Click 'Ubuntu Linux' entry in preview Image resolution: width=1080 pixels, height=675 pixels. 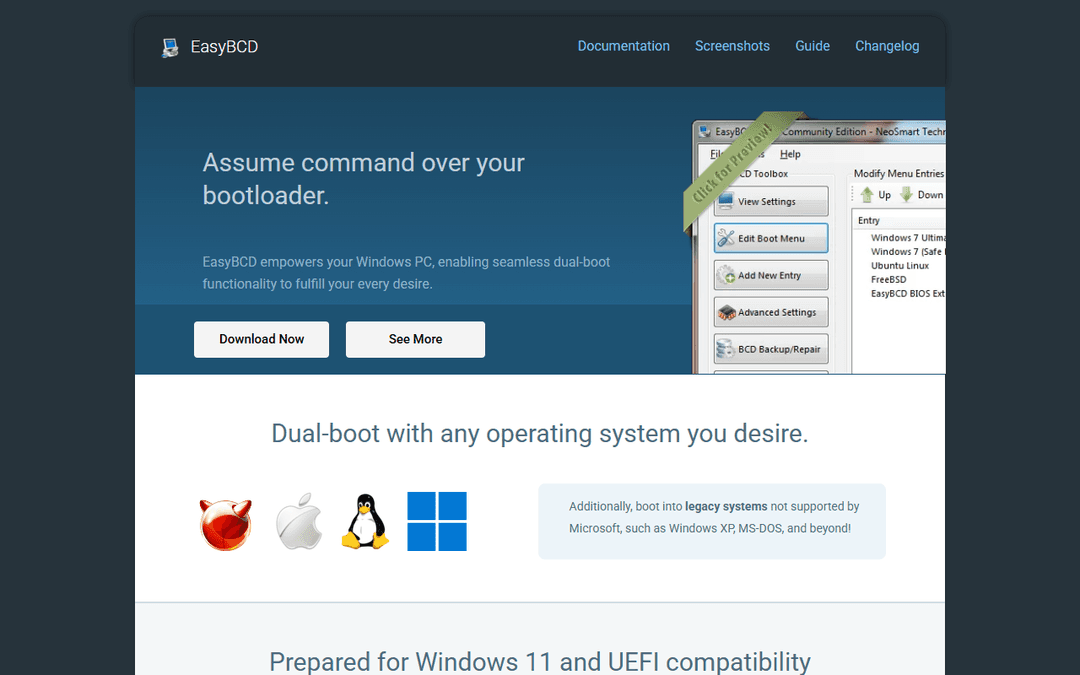(x=900, y=266)
